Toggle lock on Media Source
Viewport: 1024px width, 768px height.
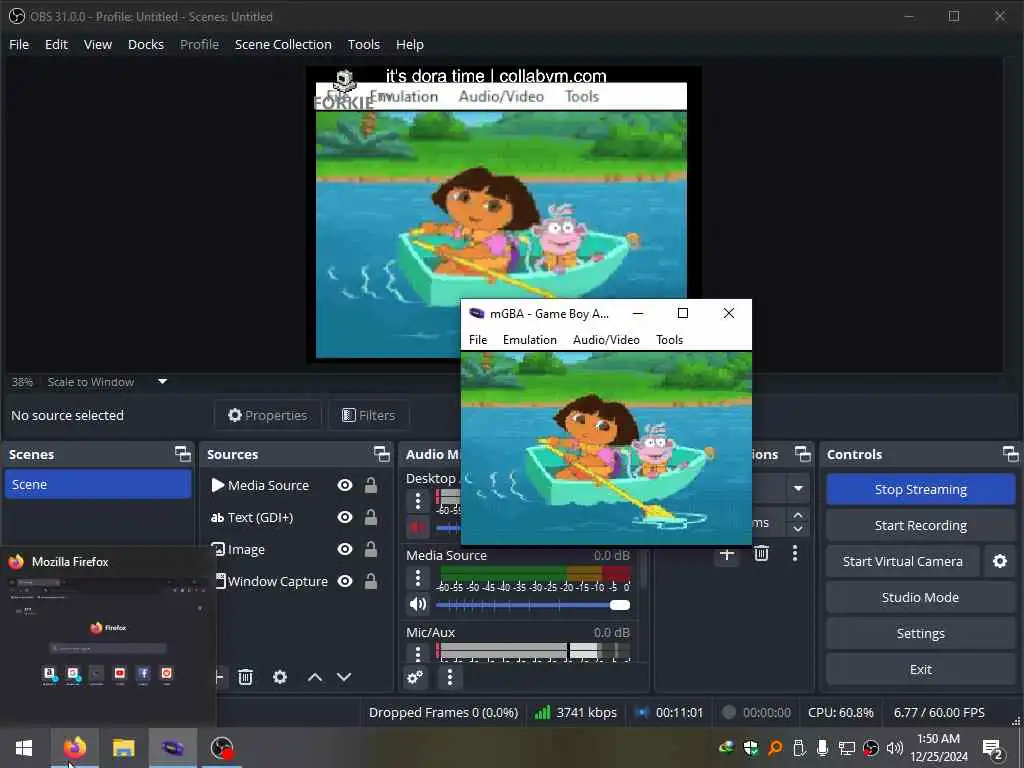coord(370,485)
